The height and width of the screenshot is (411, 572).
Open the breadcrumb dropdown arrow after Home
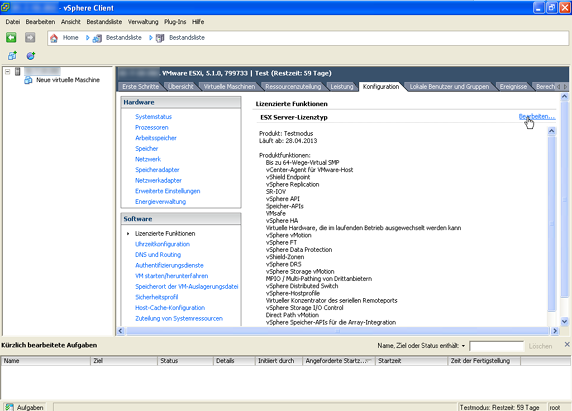pos(88,38)
